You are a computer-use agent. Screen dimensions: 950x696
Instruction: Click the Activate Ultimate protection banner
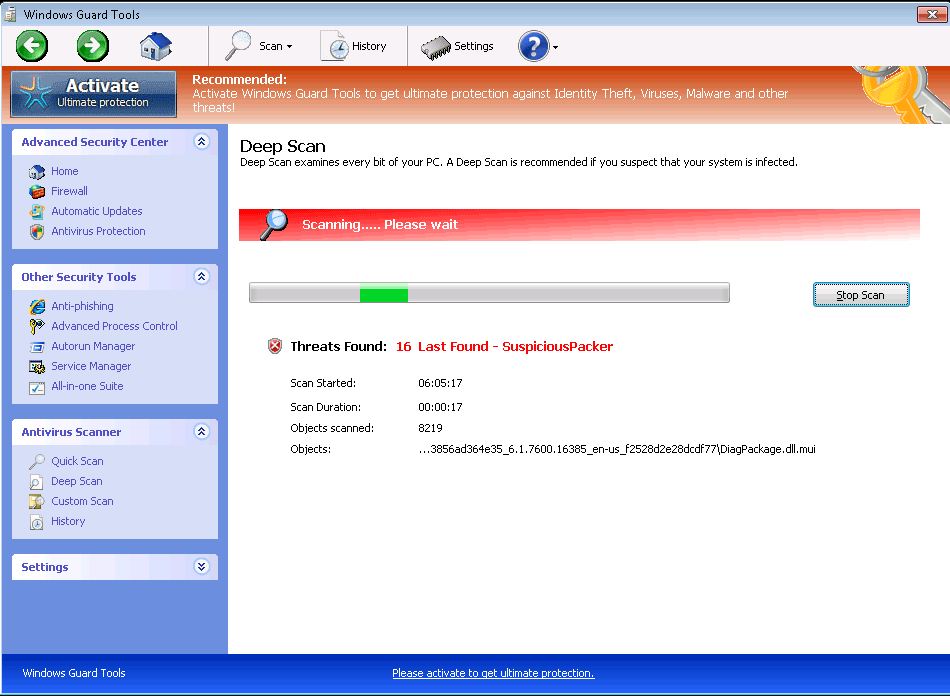point(94,93)
